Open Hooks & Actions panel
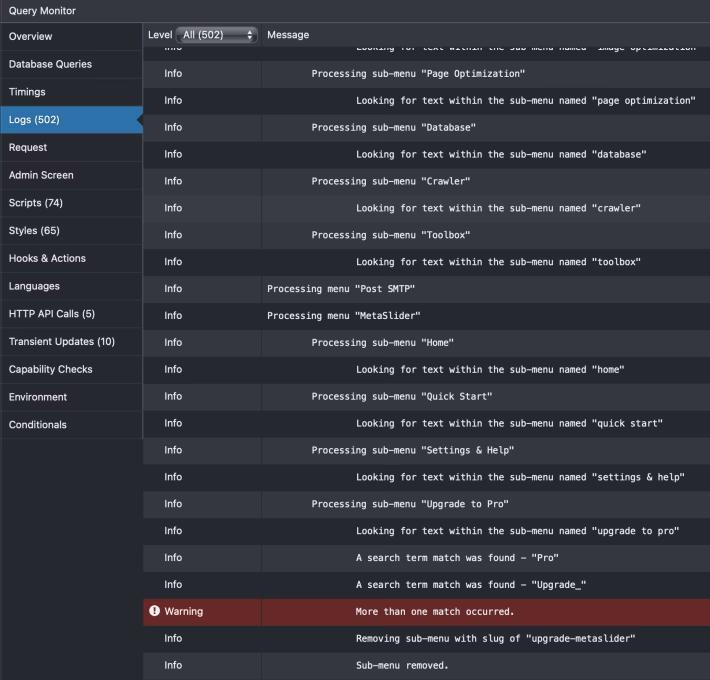 tap(47, 258)
